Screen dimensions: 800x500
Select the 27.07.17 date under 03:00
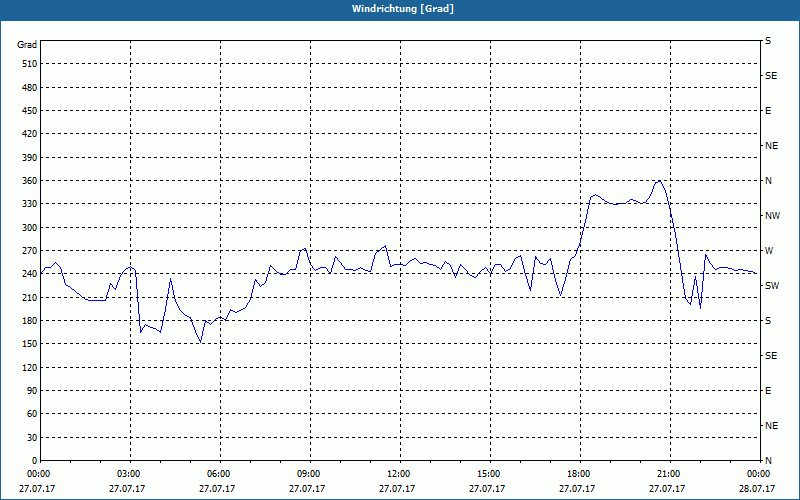pyautogui.click(x=127, y=489)
